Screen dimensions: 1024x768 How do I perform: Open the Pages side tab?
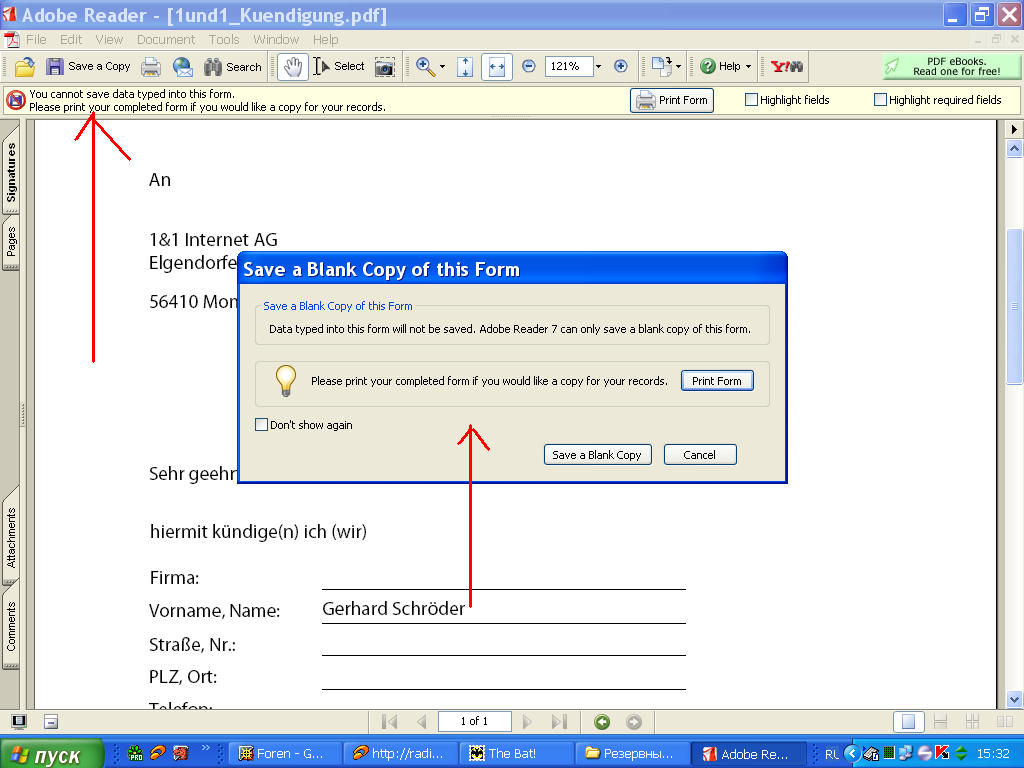point(11,242)
